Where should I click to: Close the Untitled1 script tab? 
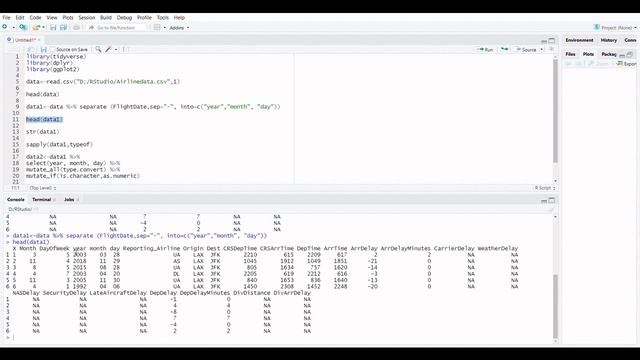[x=39, y=40]
